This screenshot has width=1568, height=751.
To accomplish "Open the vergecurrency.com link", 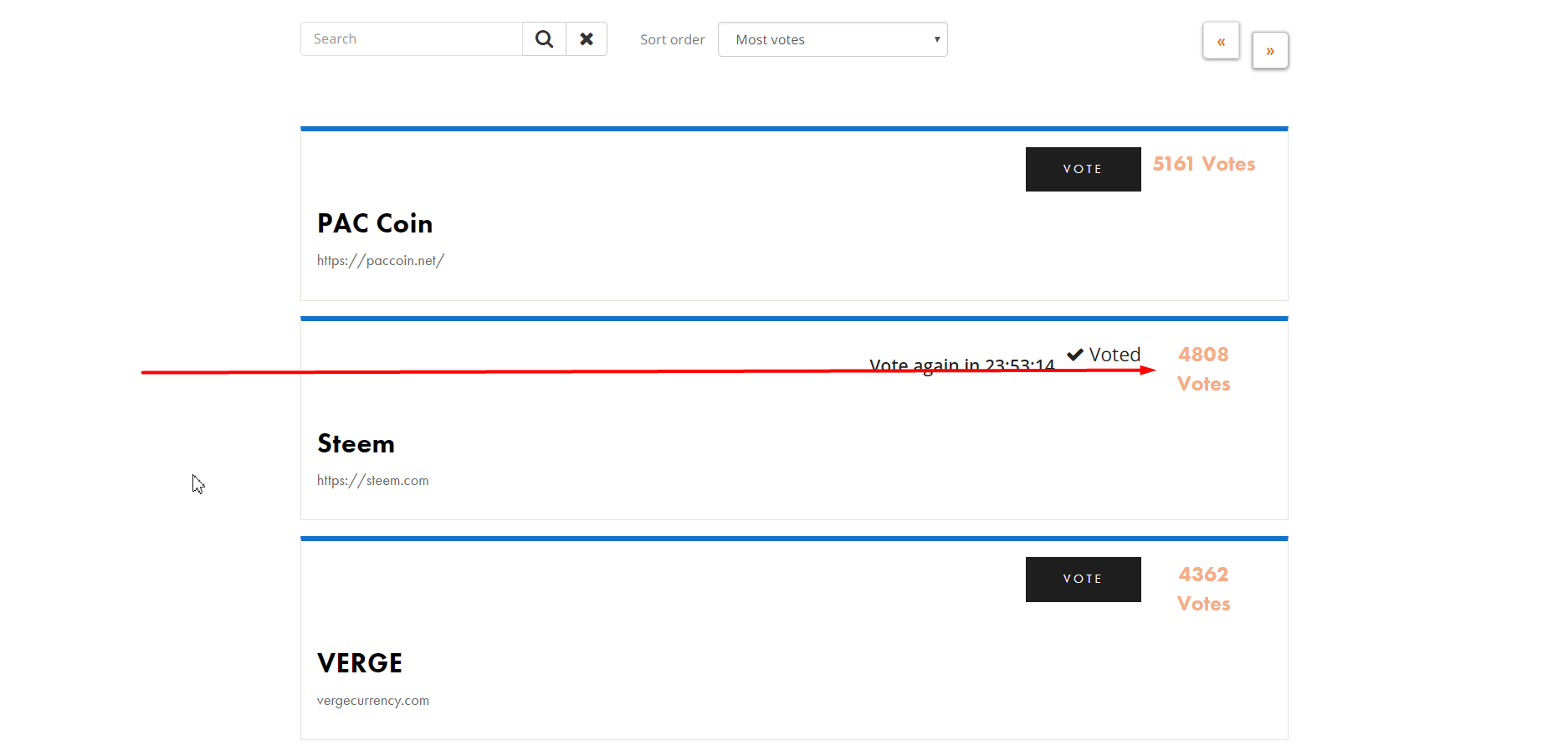I will coord(373,701).
